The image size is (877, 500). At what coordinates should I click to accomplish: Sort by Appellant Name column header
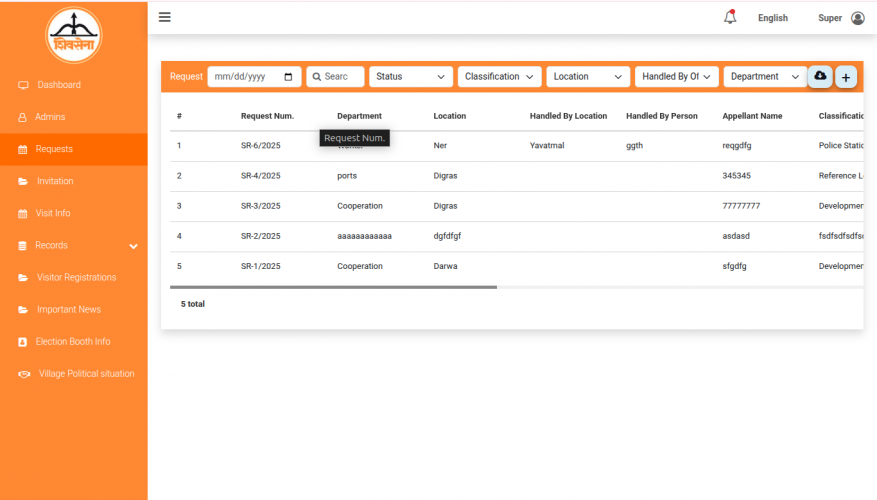752,116
